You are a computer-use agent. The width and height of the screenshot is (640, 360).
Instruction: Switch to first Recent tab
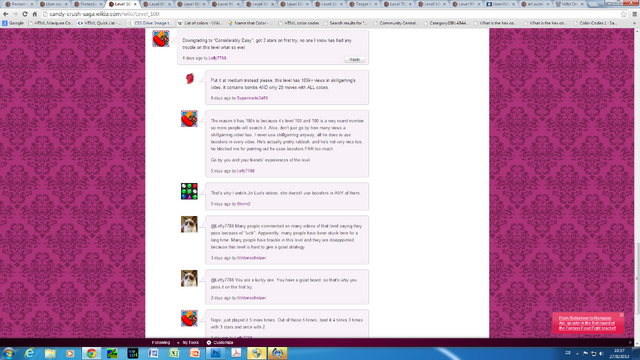pos(18,4)
